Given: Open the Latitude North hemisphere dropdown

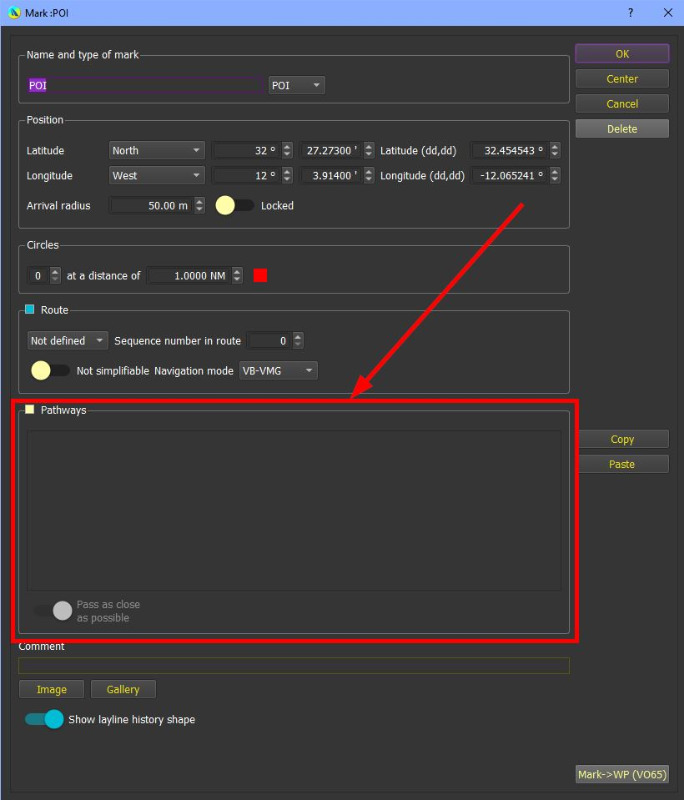Looking at the screenshot, I should tap(155, 150).
